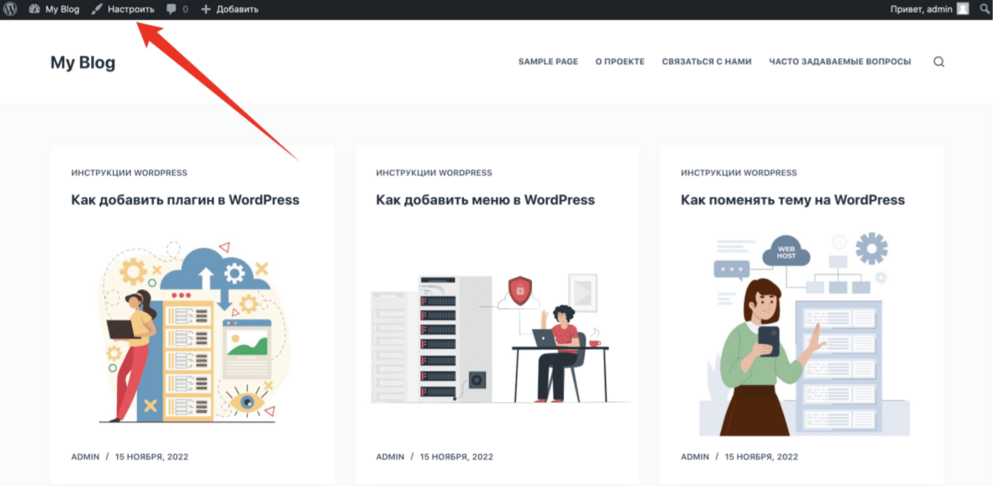This screenshot has height=486, width=993.
Task: Click category label above меню post
Action: click(434, 173)
